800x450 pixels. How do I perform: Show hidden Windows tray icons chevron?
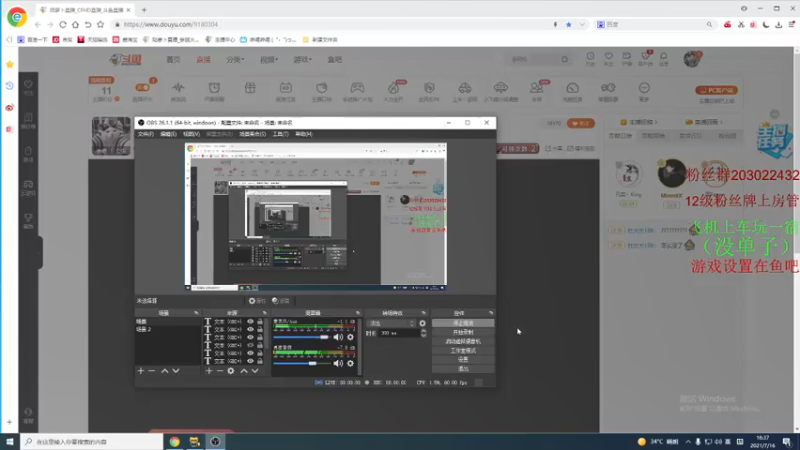point(688,442)
